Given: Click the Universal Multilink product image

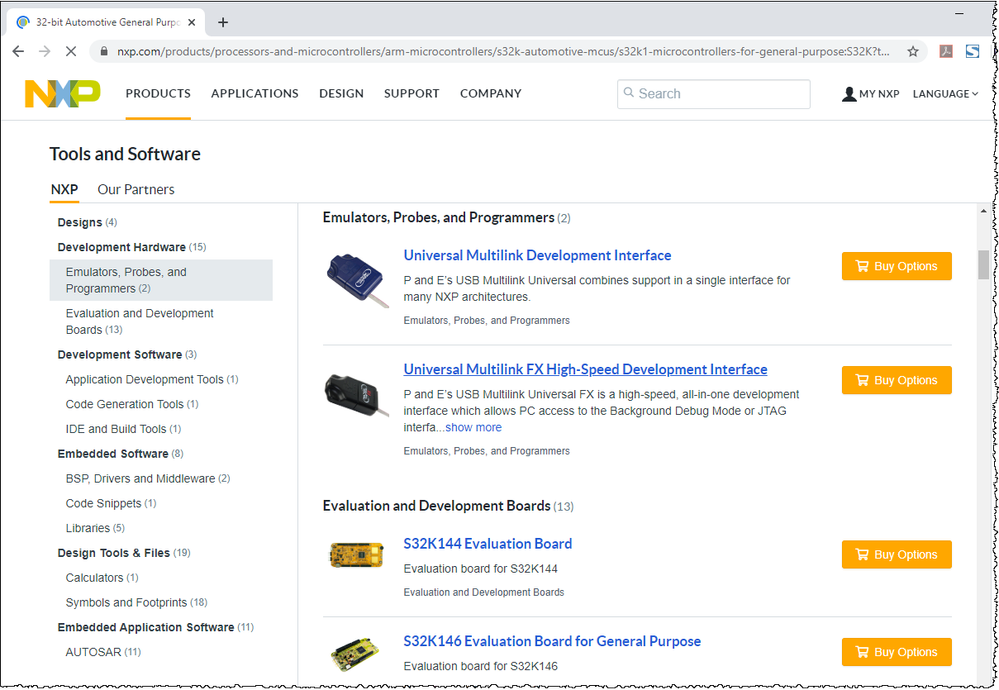Looking at the screenshot, I should pyautogui.click(x=358, y=280).
